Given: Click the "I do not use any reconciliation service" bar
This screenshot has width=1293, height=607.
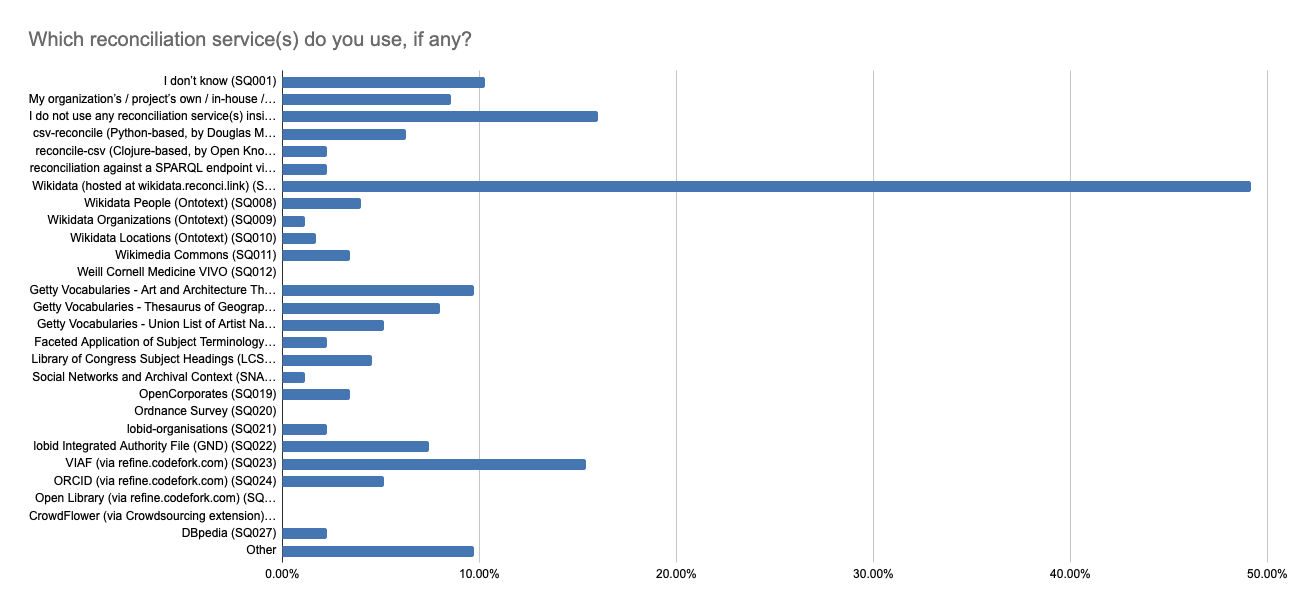Looking at the screenshot, I should click(440, 116).
